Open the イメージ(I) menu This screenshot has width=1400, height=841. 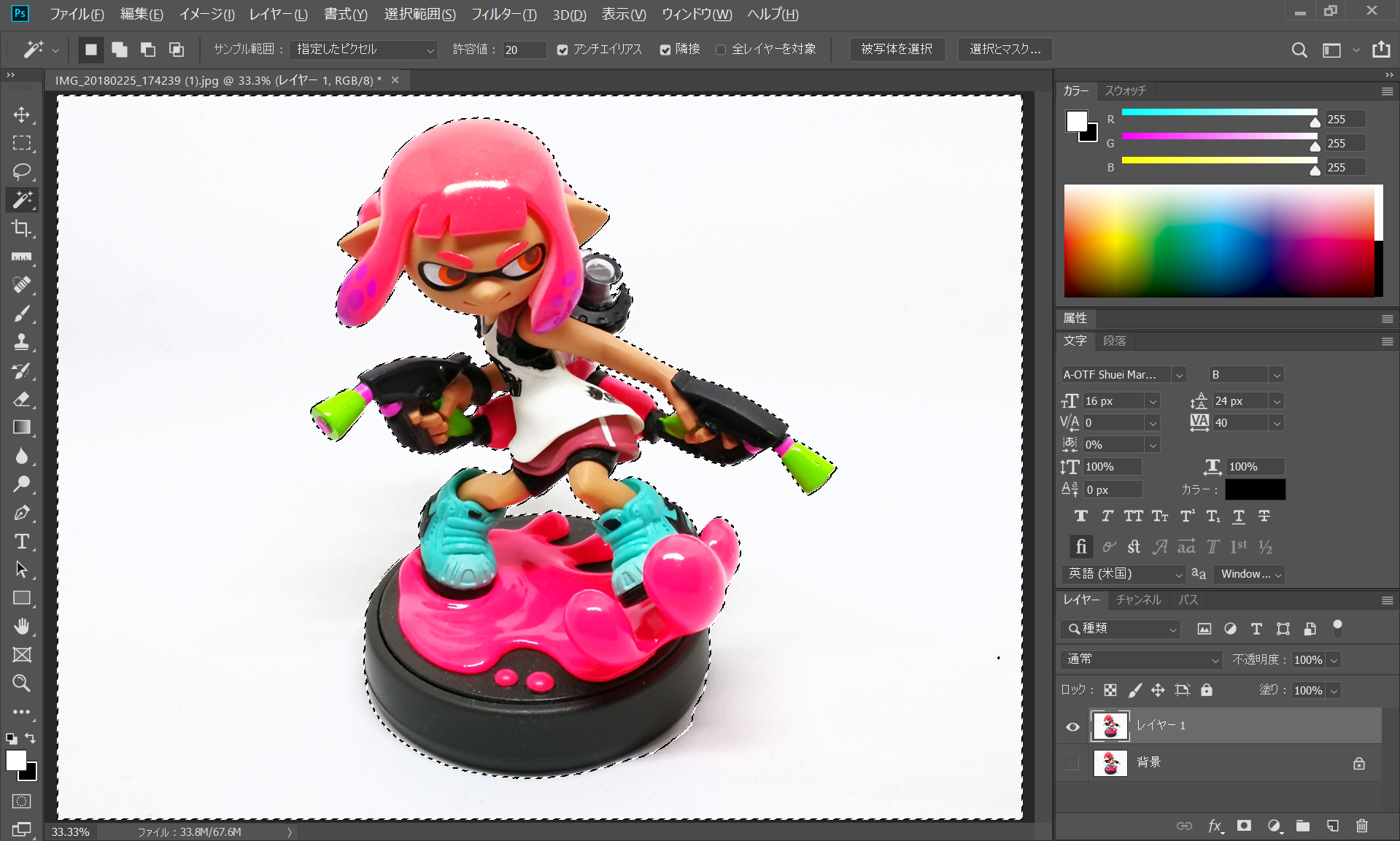point(206,14)
